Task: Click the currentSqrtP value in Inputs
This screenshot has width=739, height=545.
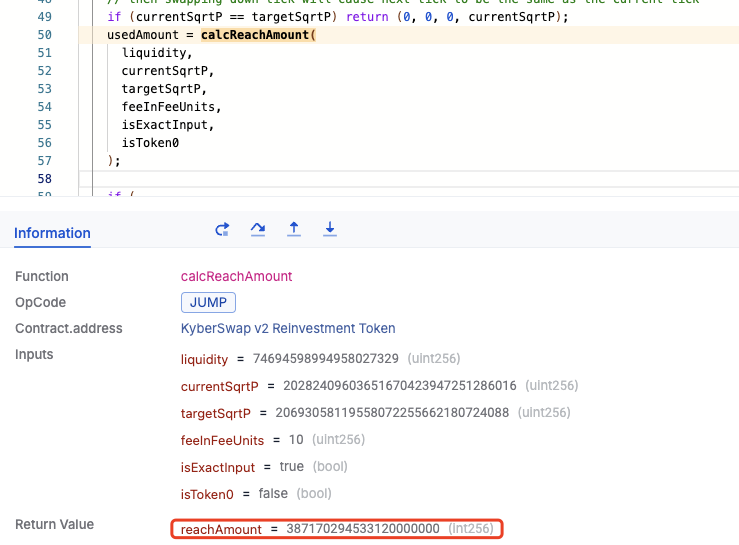Action: pos(400,386)
